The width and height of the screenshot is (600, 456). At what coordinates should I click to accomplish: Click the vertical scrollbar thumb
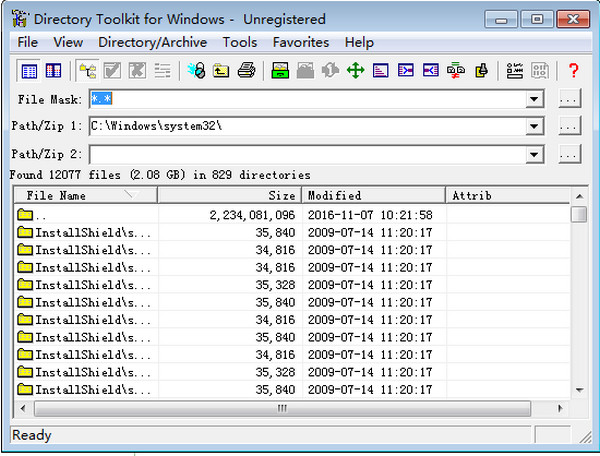pyautogui.click(x=579, y=214)
